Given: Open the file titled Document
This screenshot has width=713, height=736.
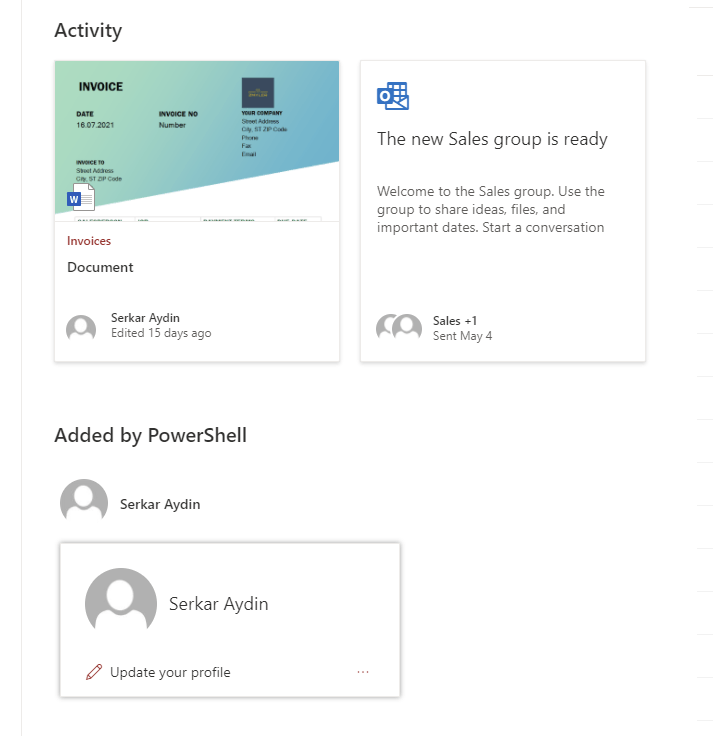Looking at the screenshot, I should (x=100, y=267).
